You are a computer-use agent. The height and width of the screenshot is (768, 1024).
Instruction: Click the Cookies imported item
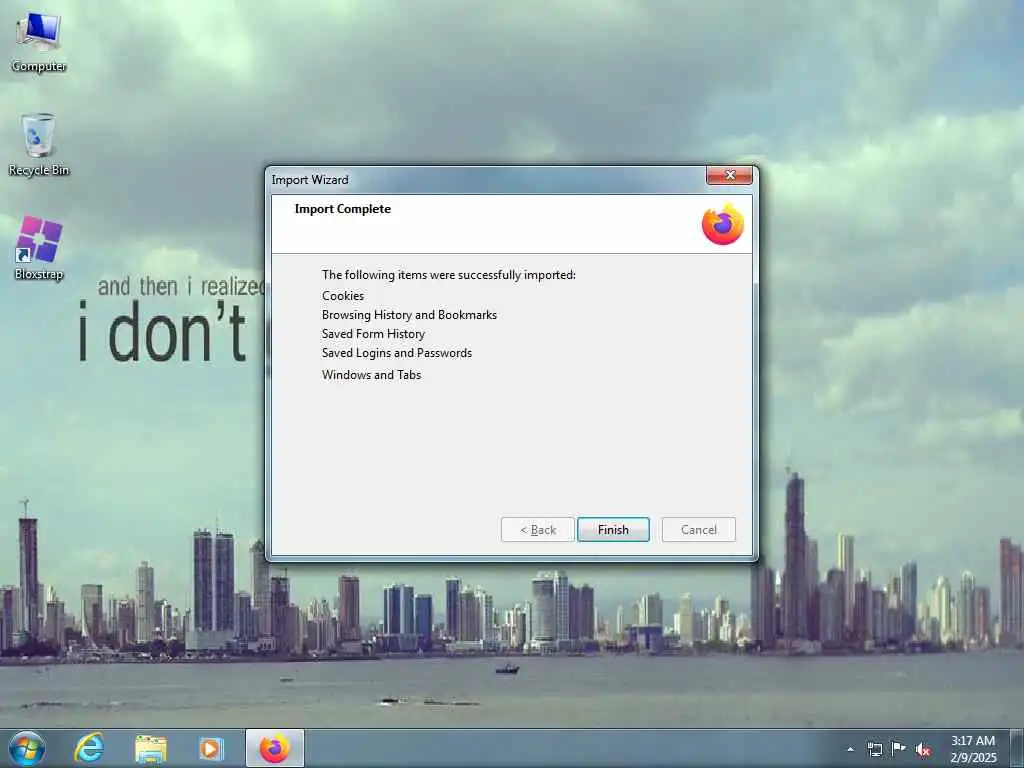click(x=343, y=296)
